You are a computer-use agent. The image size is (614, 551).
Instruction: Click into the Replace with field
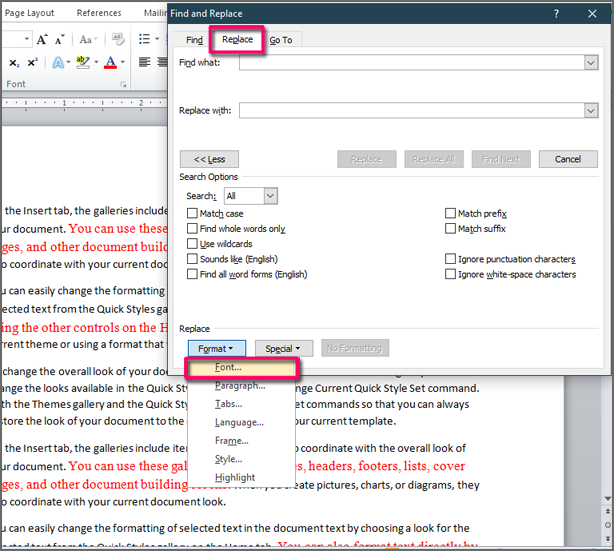point(412,111)
